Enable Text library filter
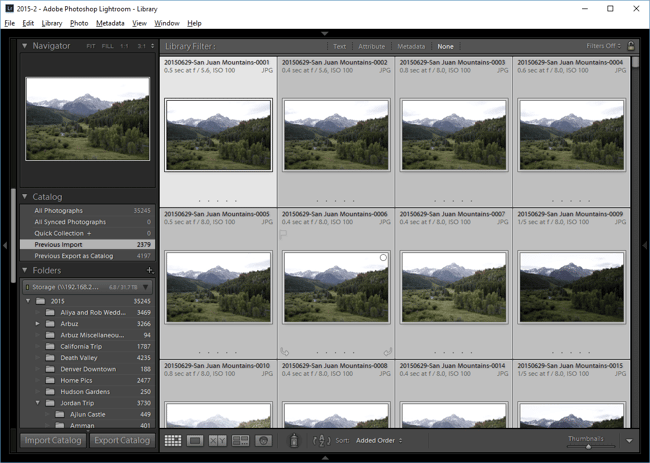 pyautogui.click(x=340, y=46)
